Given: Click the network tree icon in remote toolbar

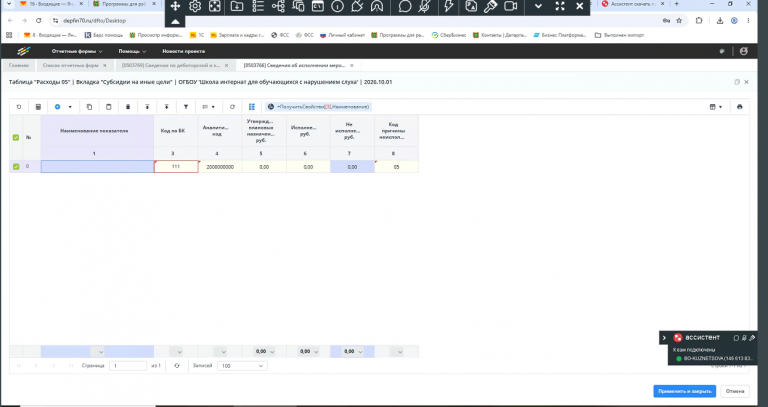Looking at the screenshot, I should coord(278,6).
